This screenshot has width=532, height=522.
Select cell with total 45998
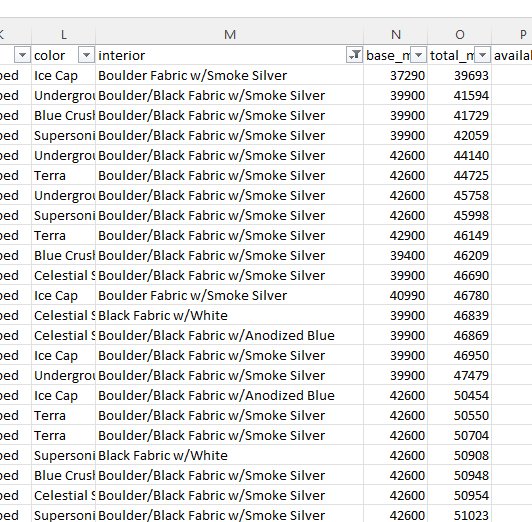coord(460,215)
